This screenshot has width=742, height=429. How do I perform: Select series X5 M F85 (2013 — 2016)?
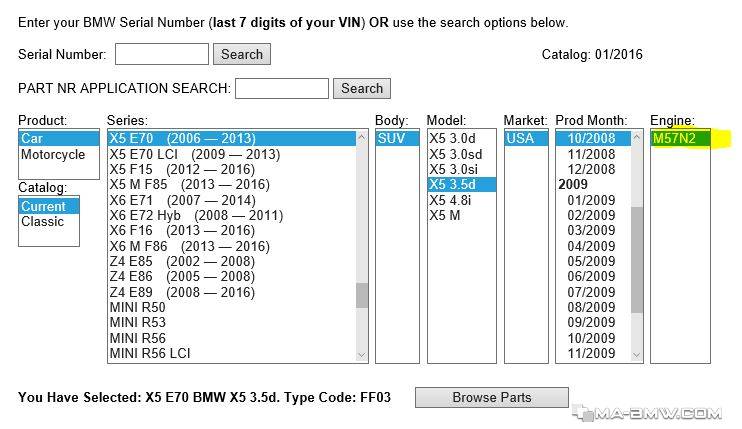click(x=232, y=184)
